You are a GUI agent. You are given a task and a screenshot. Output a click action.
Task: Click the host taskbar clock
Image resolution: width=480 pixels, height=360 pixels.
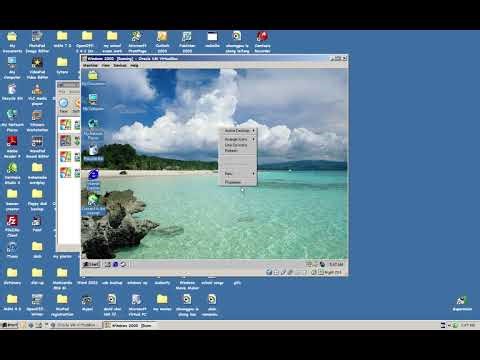pos(468,325)
